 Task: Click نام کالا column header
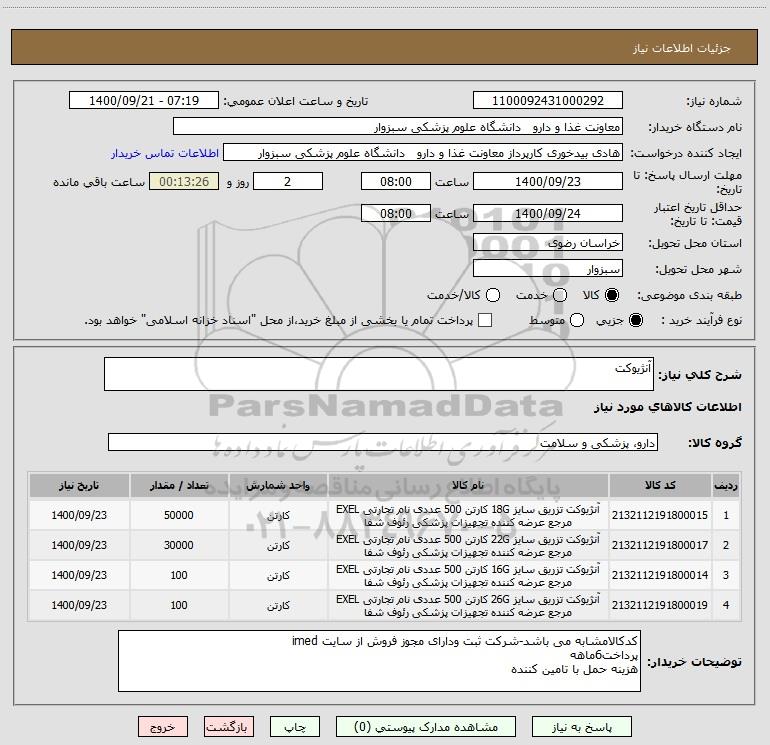[468, 485]
